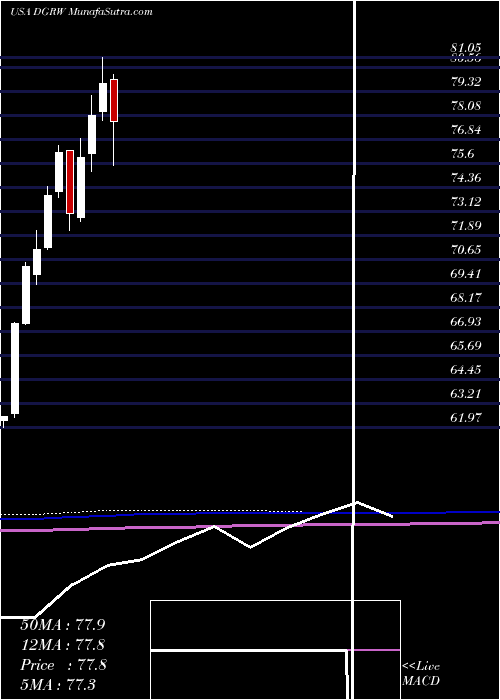Click the 64.45 price label

[466, 370]
